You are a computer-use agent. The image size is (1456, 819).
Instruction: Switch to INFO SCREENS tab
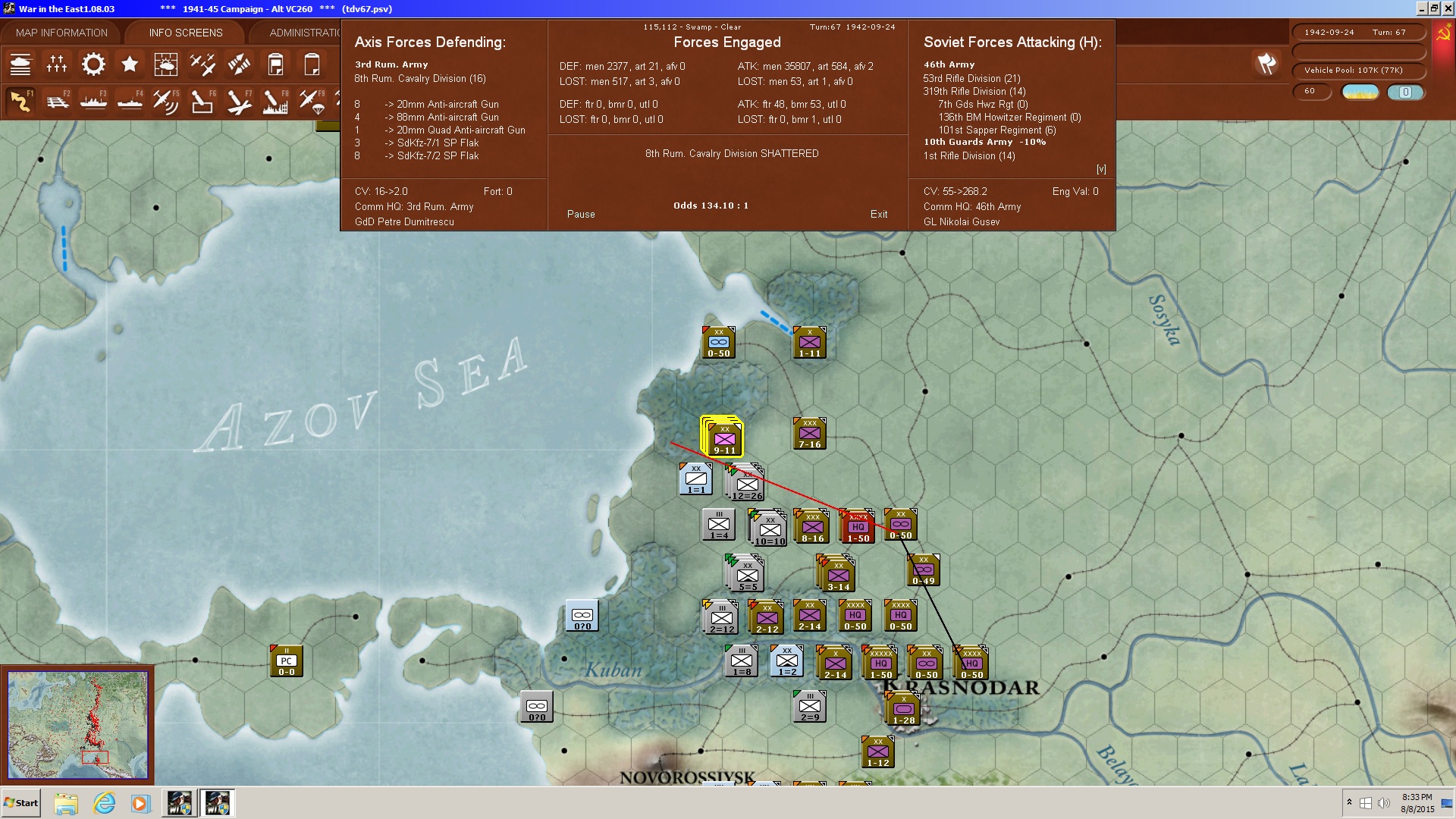point(186,33)
